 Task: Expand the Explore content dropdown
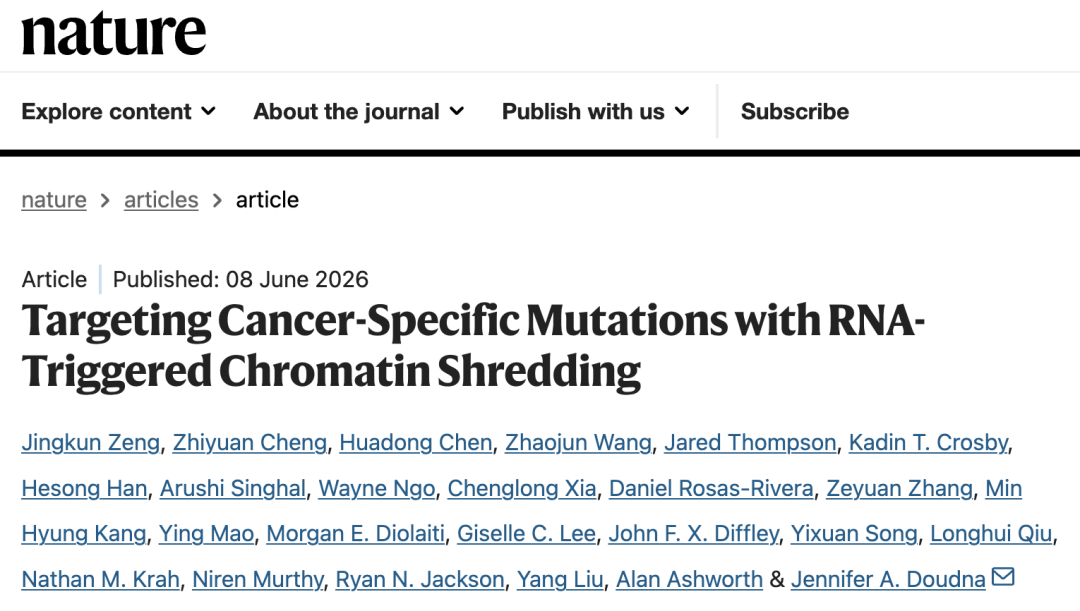[118, 112]
